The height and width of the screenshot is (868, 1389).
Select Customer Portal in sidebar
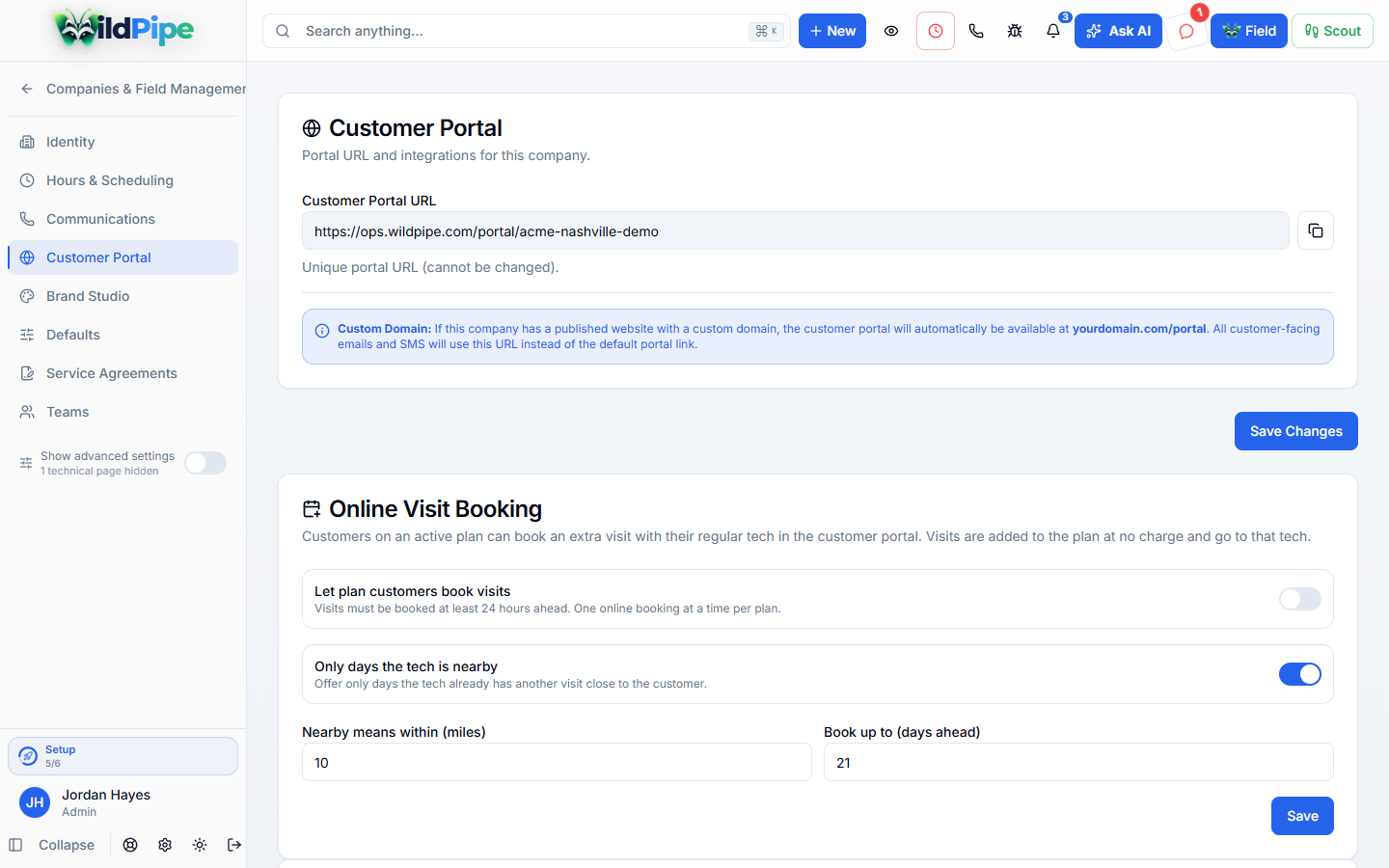point(123,258)
